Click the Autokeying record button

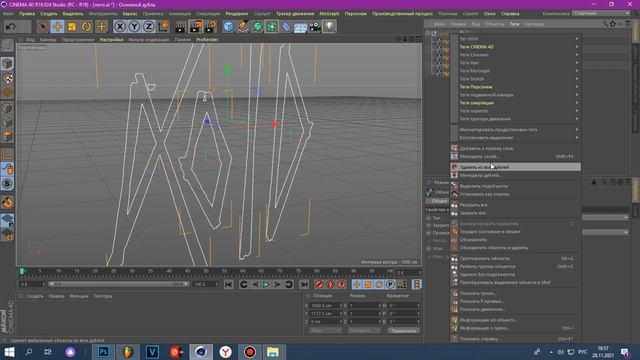click(330, 284)
